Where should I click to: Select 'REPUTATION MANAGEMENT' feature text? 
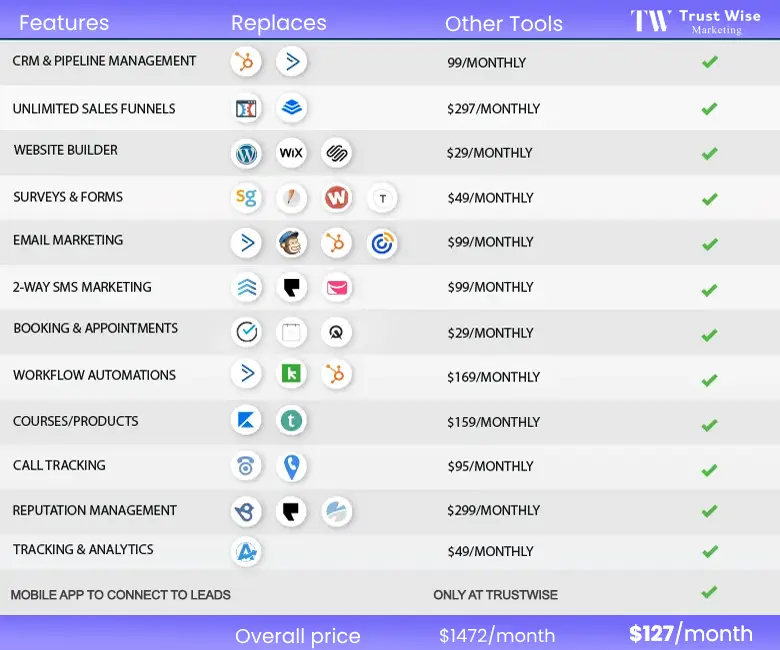95,510
